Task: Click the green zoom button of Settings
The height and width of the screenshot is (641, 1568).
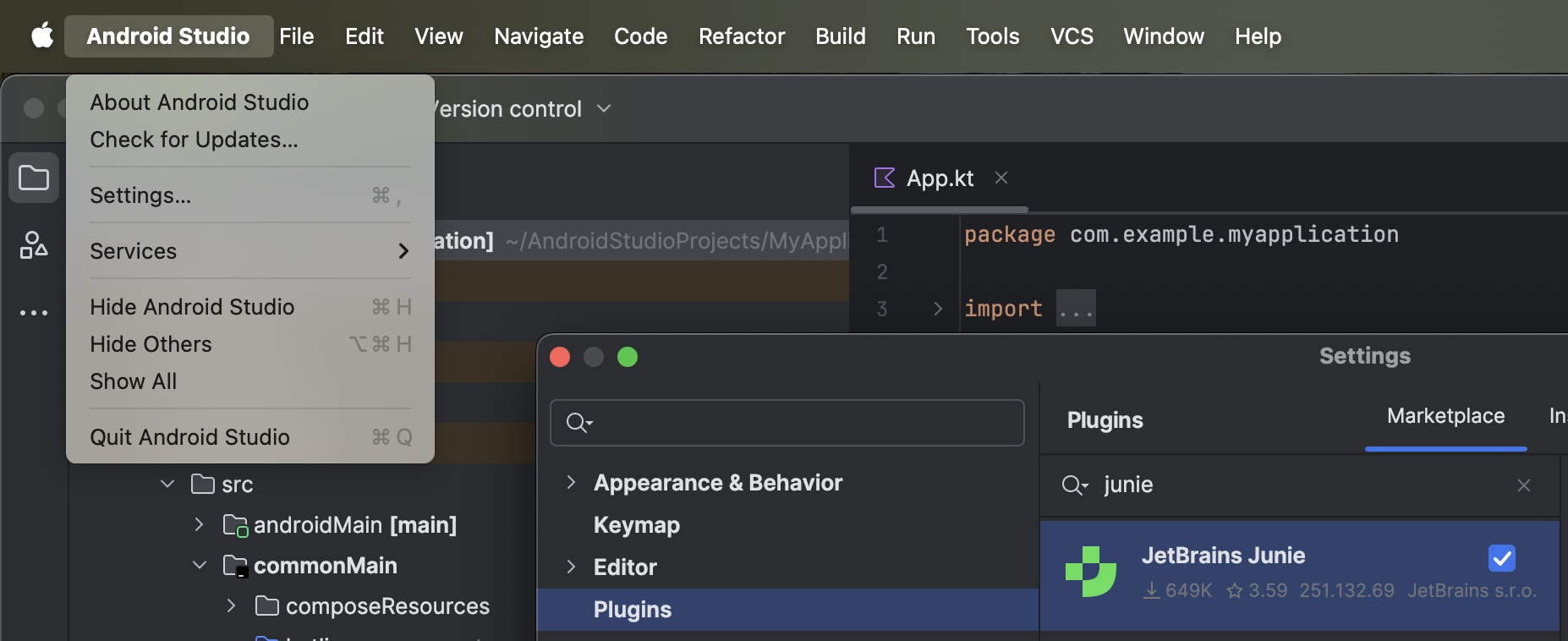Action: (628, 357)
